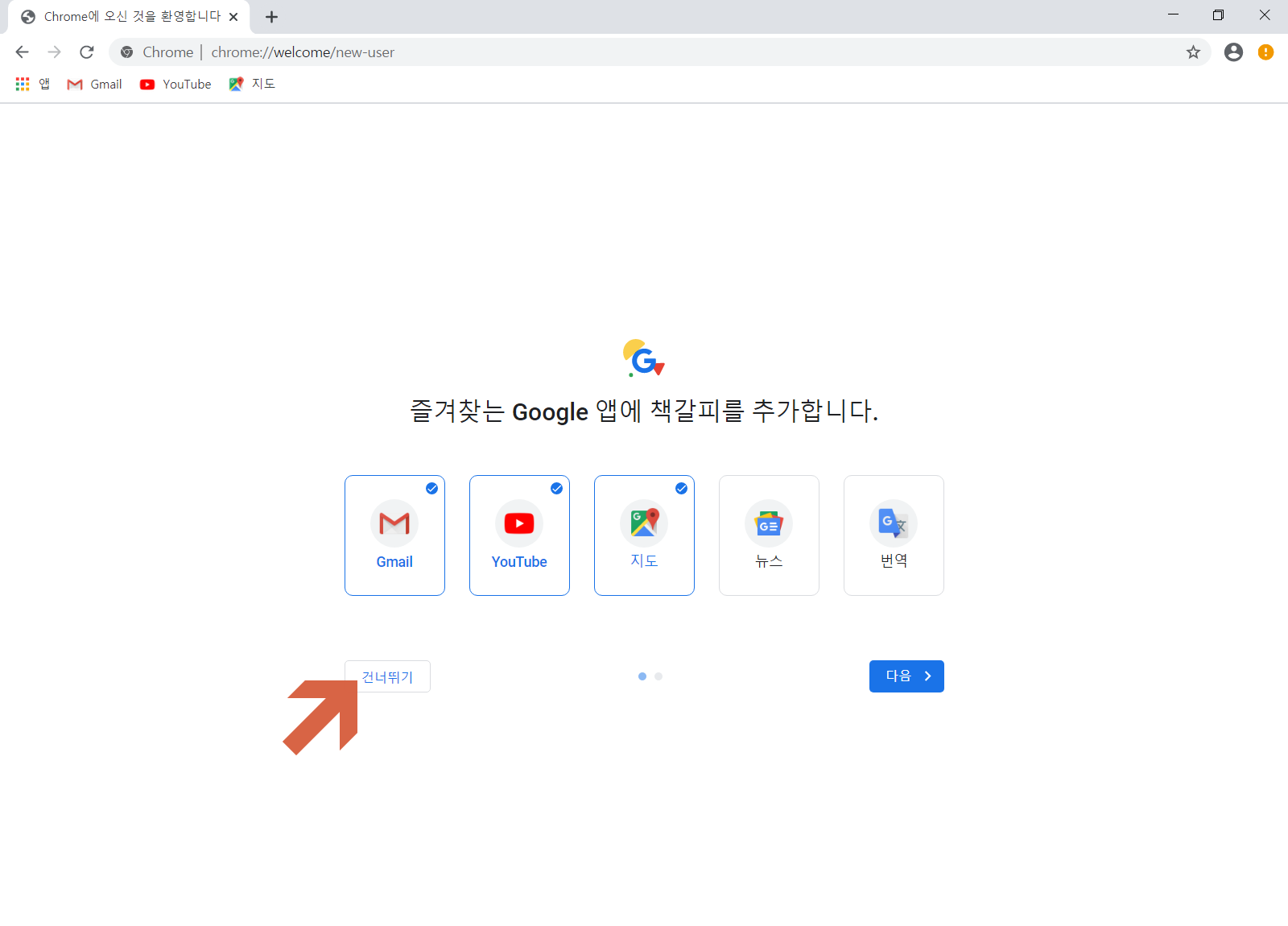The height and width of the screenshot is (926, 1288).
Task: Open the Apps shortcut in bookmarks bar
Action: (33, 84)
